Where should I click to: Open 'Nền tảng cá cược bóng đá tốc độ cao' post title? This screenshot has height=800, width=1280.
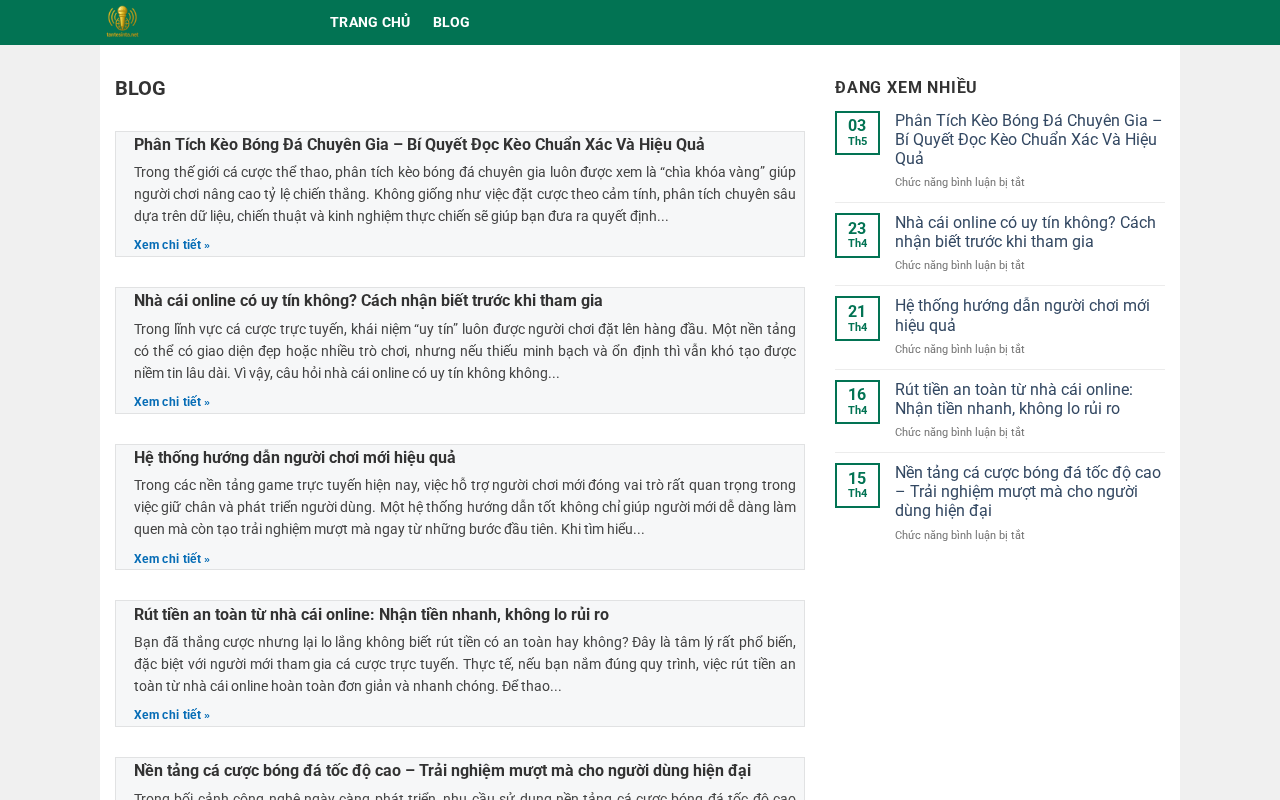[x=442, y=771]
